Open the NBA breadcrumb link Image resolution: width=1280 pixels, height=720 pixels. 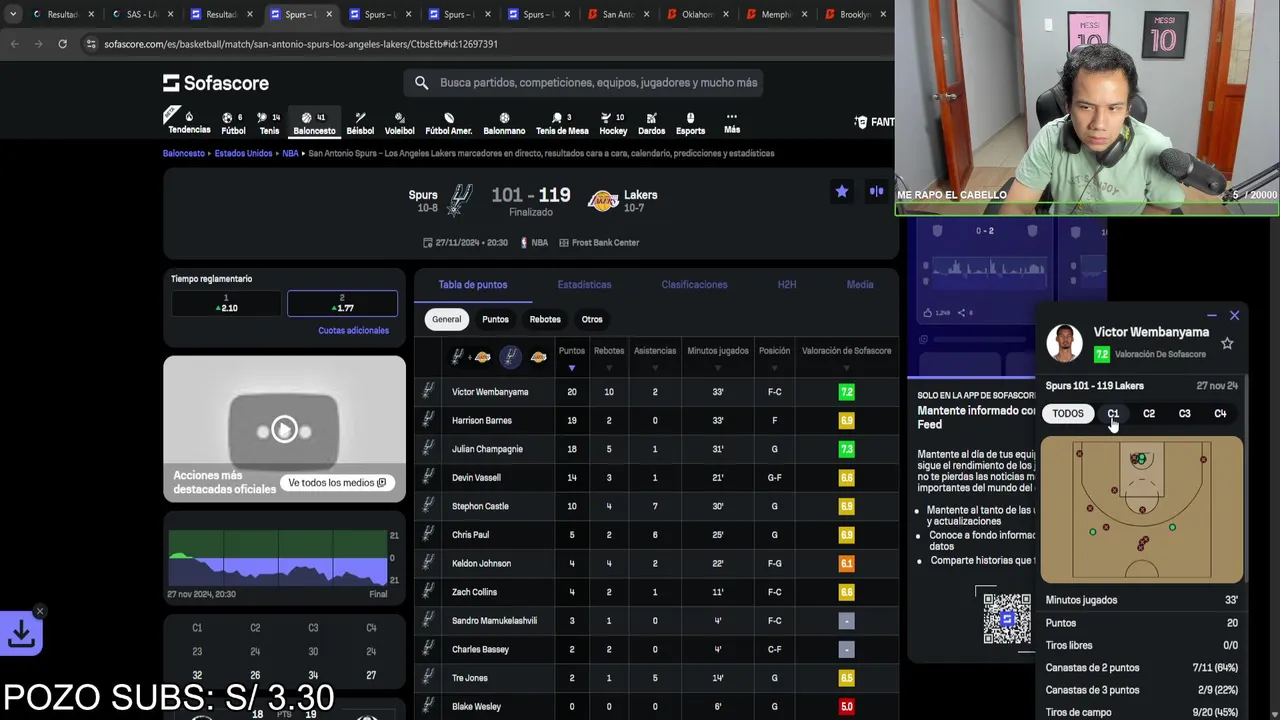pyautogui.click(x=290, y=153)
